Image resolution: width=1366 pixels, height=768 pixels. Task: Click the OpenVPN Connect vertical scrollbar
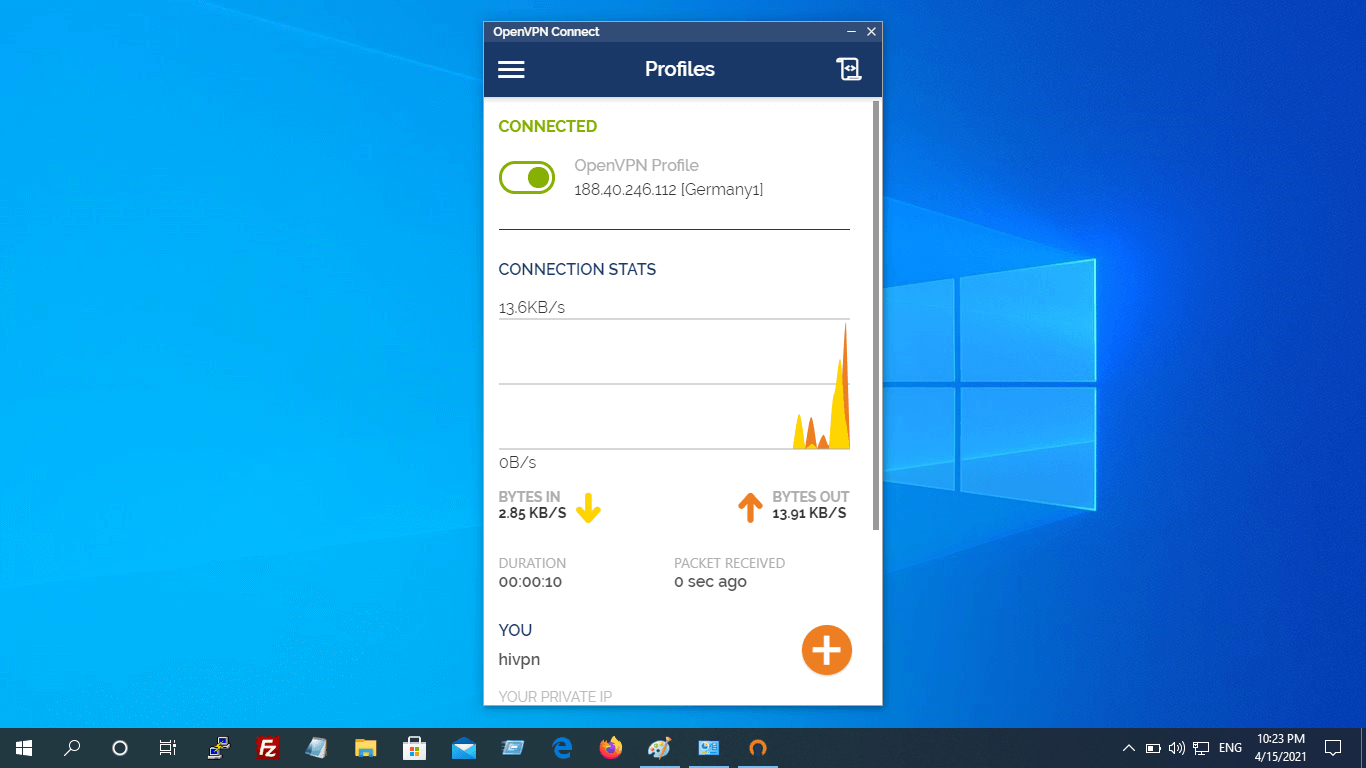pos(876,315)
